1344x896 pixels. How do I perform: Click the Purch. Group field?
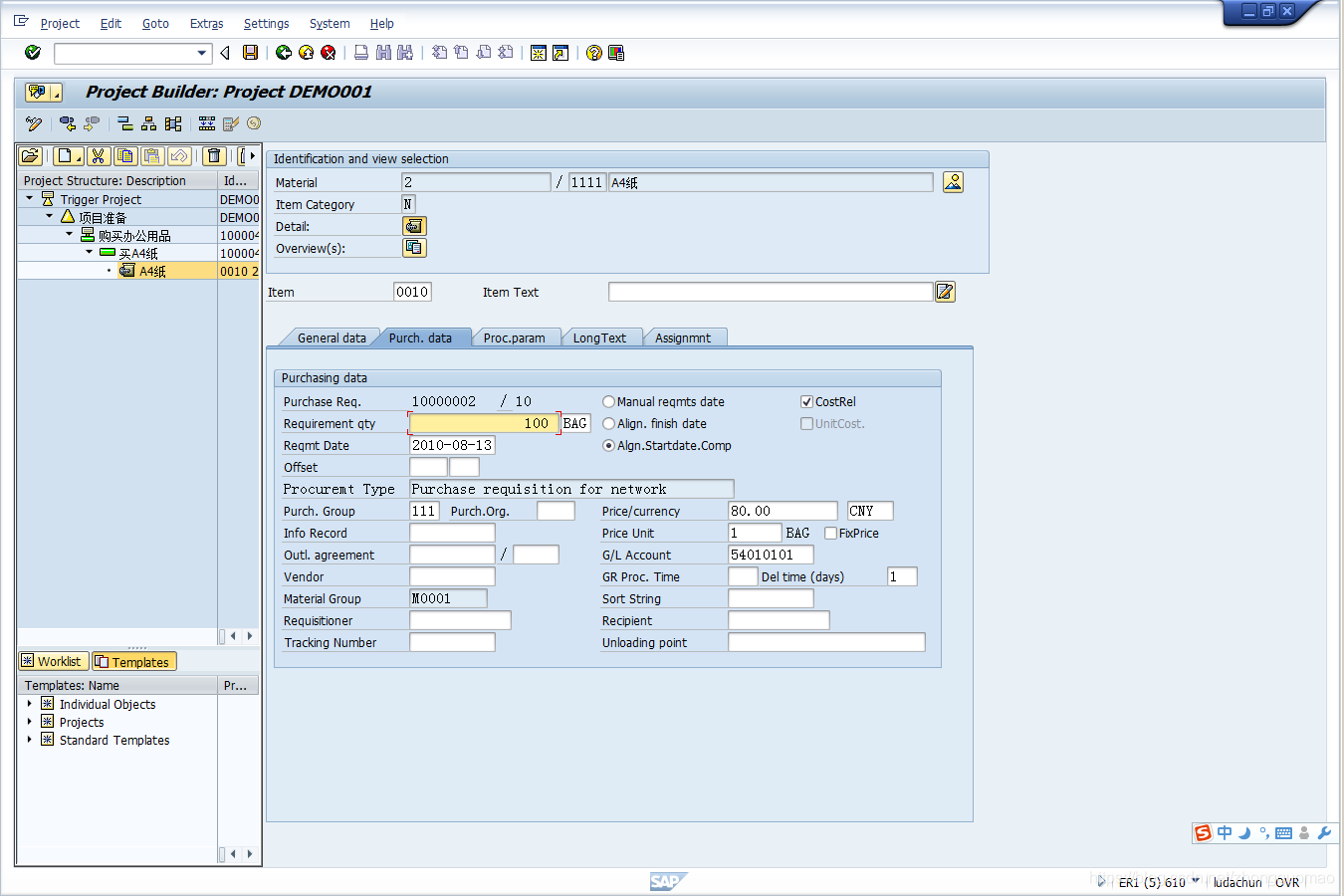pos(424,511)
